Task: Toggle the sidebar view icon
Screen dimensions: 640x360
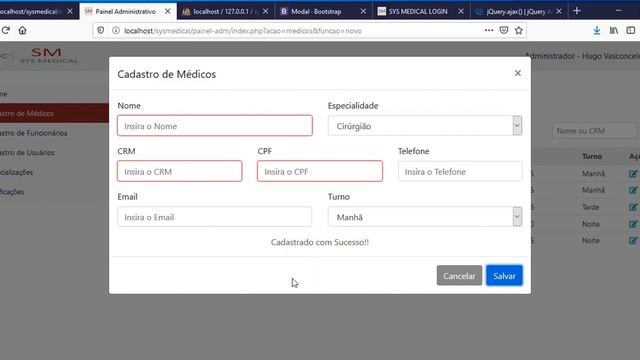Action: [631, 30]
